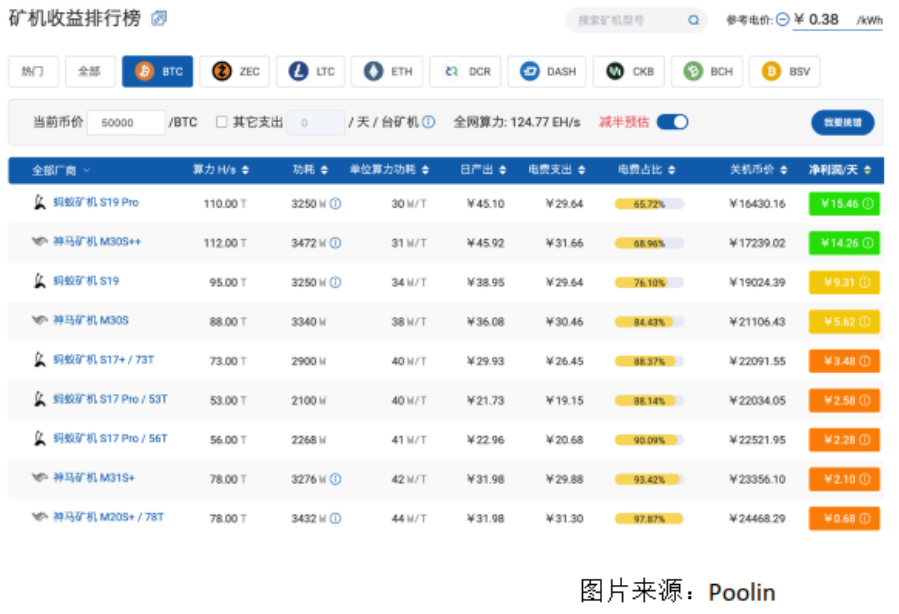Enable the 其它支出 checkbox

222,122
